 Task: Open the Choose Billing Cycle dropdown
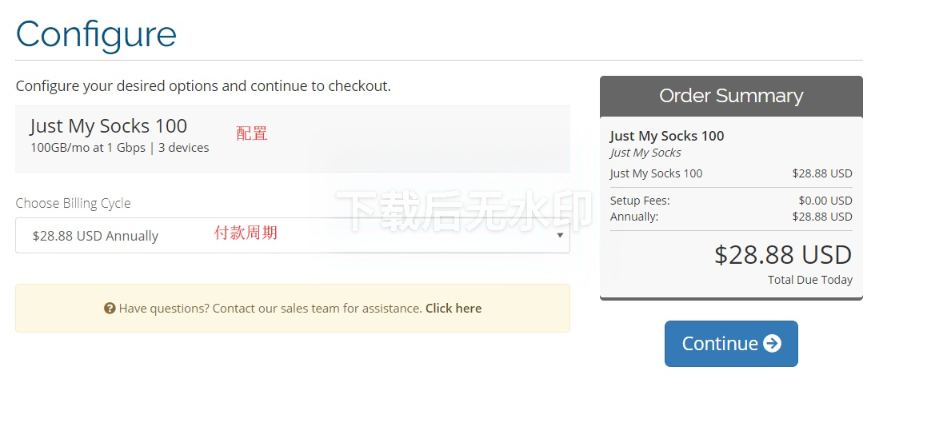(x=292, y=236)
